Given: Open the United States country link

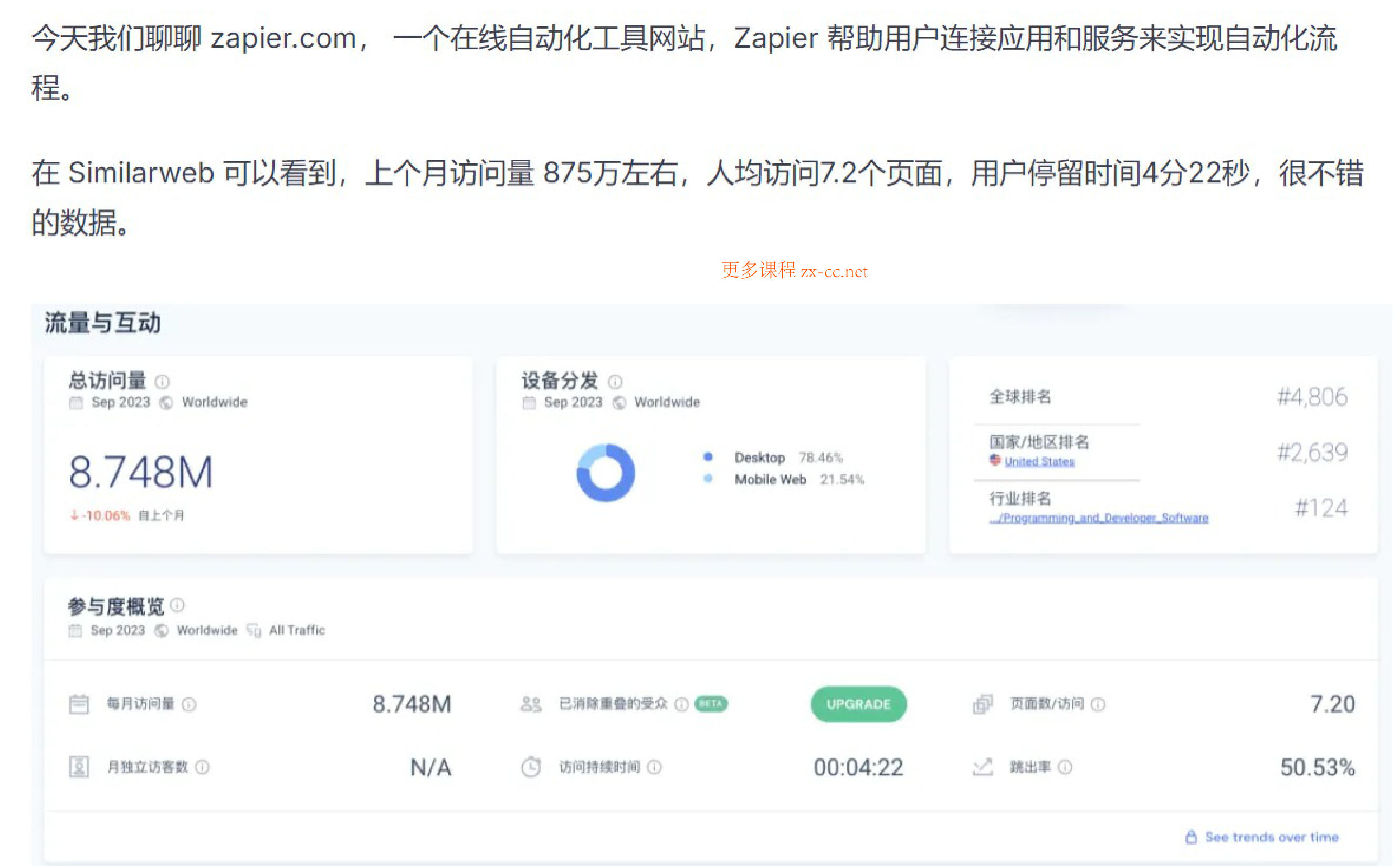Looking at the screenshot, I should point(1038,462).
